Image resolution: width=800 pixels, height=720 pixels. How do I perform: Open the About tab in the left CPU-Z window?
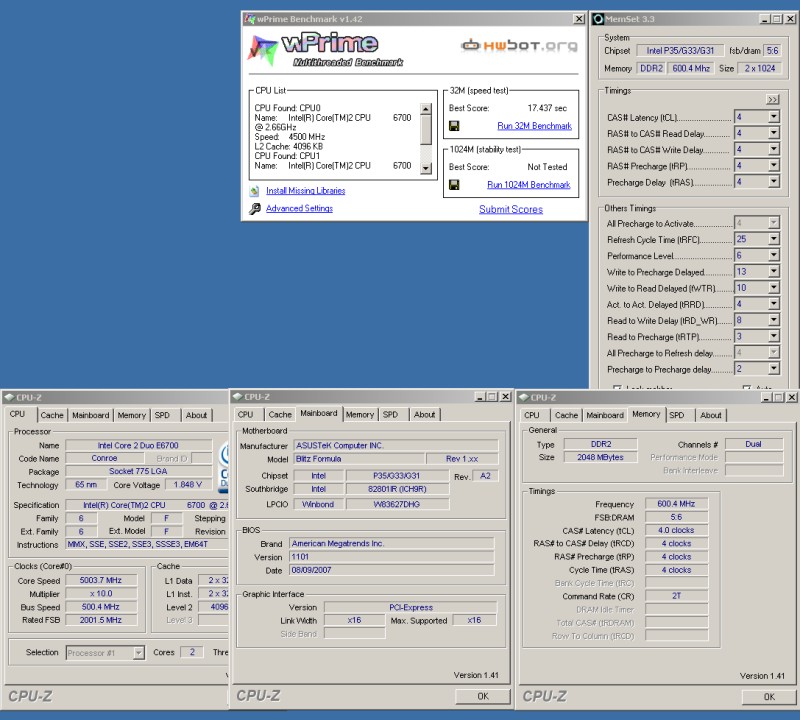pos(196,415)
